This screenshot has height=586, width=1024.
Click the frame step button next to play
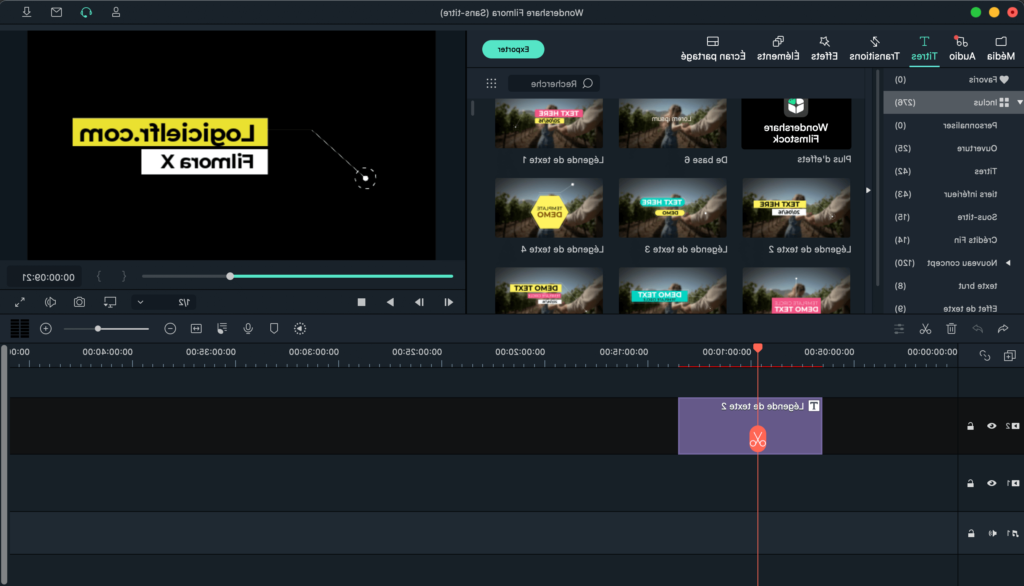(x=419, y=302)
